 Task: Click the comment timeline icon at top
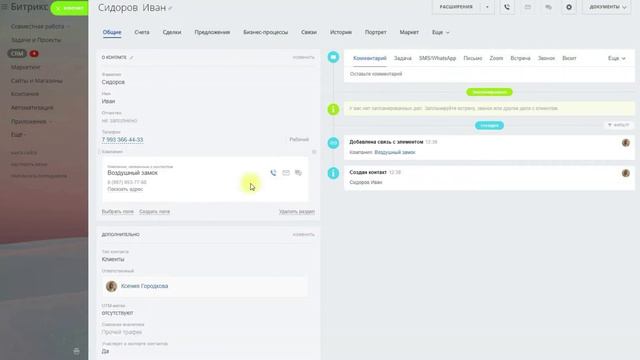tap(333, 57)
